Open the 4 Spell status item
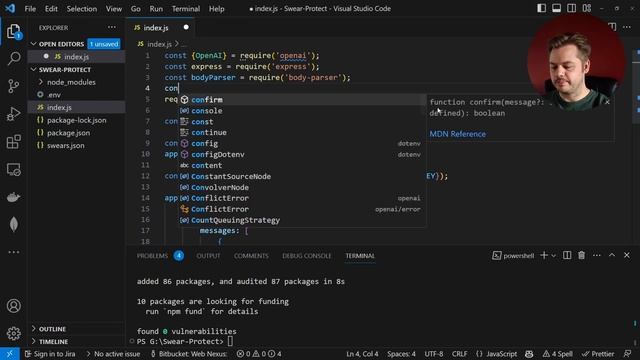640x360 pixels. coord(558,354)
